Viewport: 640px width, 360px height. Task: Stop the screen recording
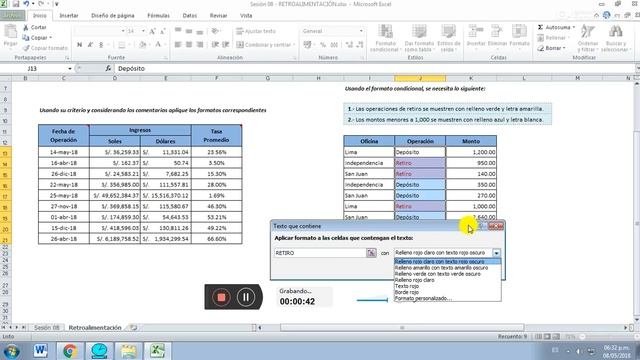point(221,297)
